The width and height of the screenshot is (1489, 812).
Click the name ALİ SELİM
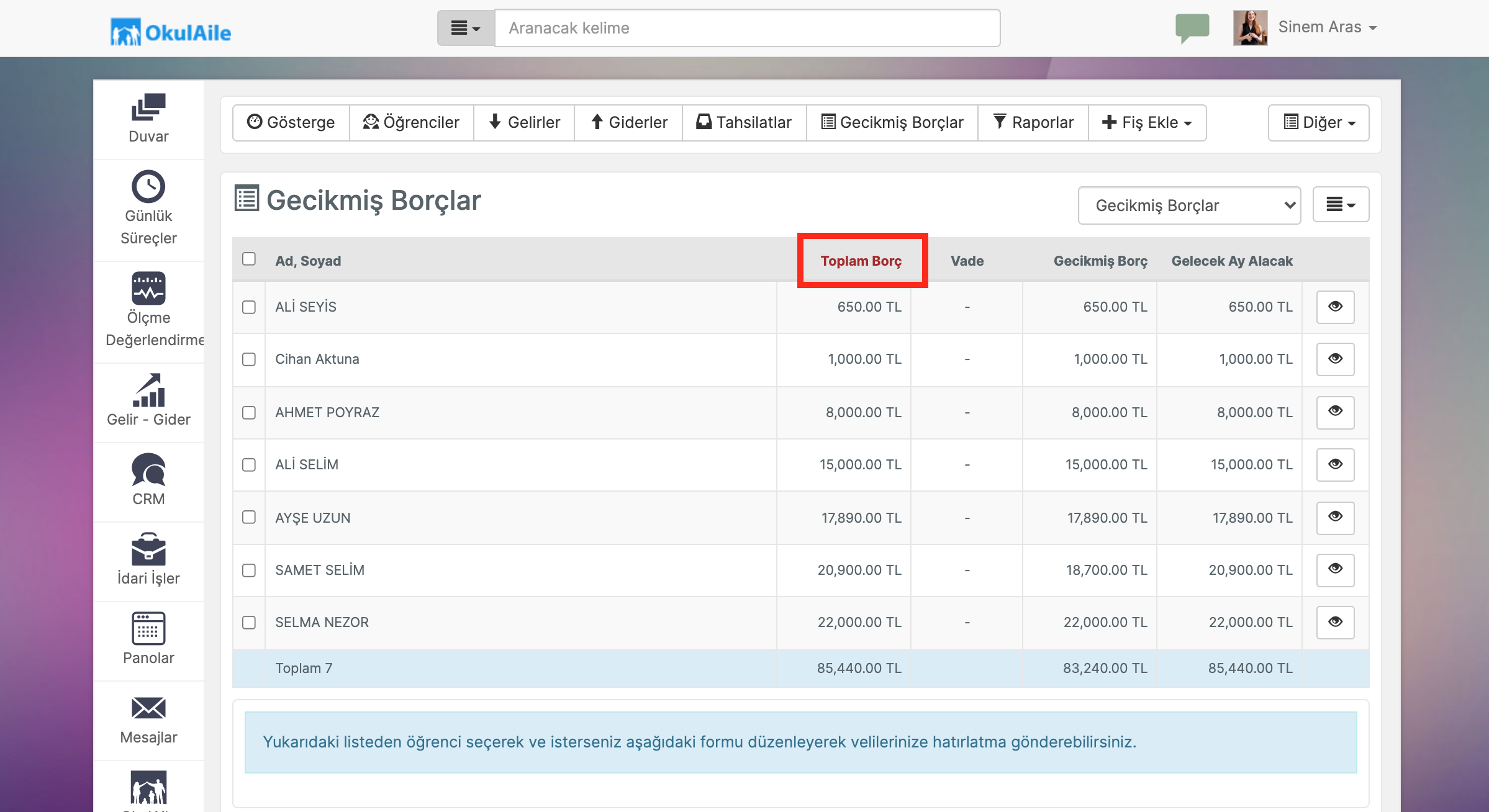click(x=307, y=464)
